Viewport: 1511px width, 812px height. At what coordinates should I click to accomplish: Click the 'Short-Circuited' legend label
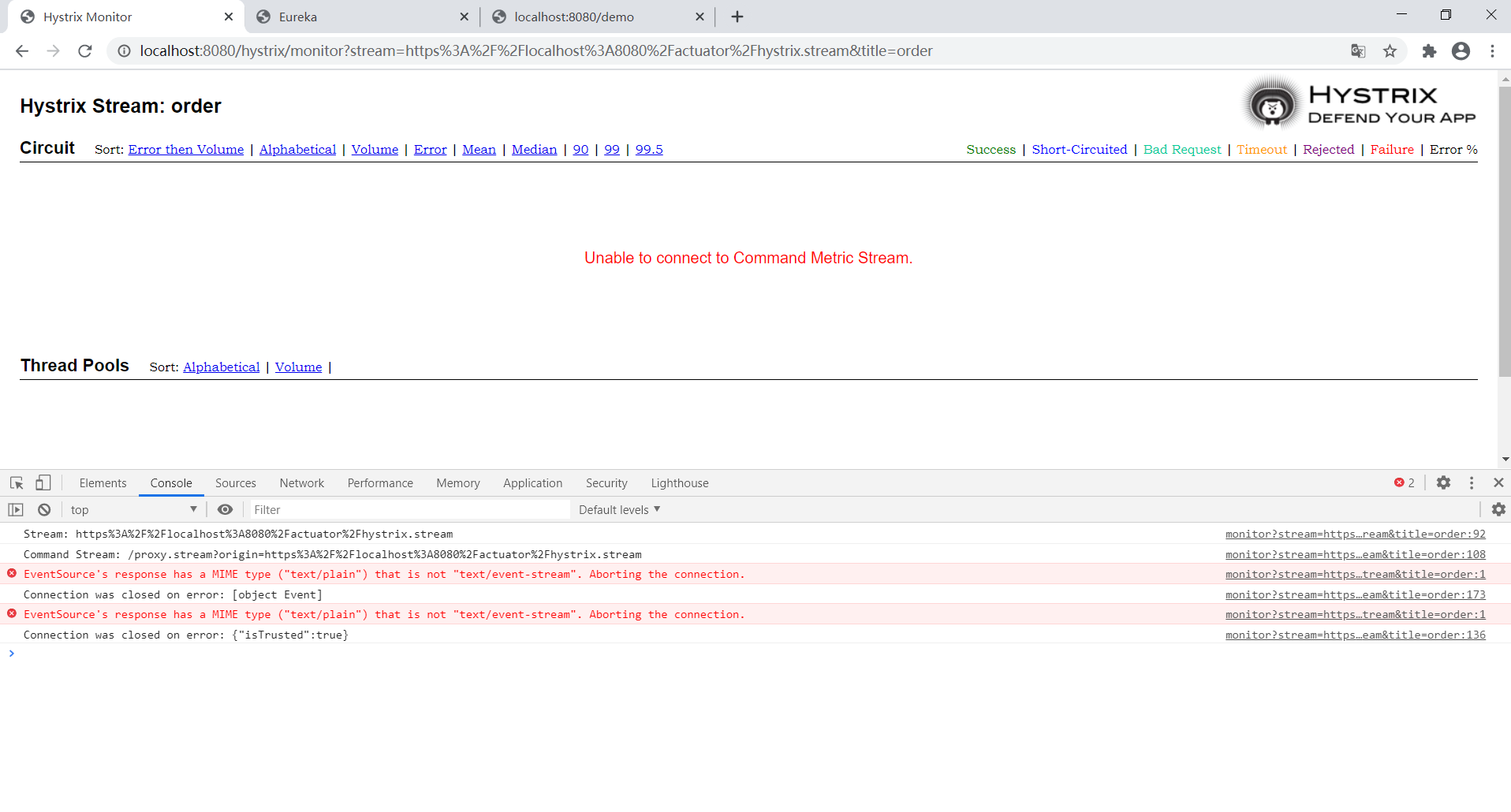1080,150
